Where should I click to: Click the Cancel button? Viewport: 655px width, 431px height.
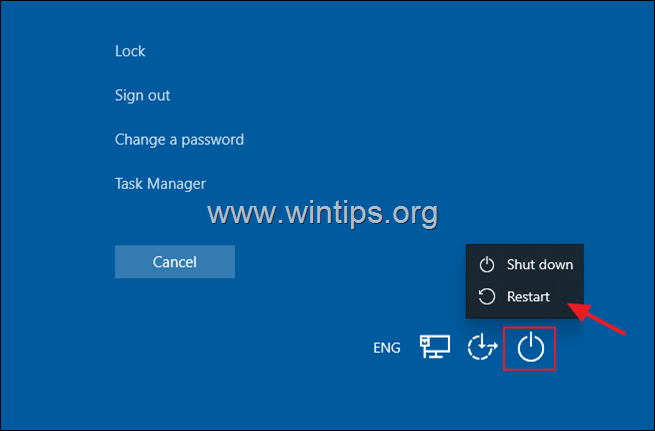[175, 262]
